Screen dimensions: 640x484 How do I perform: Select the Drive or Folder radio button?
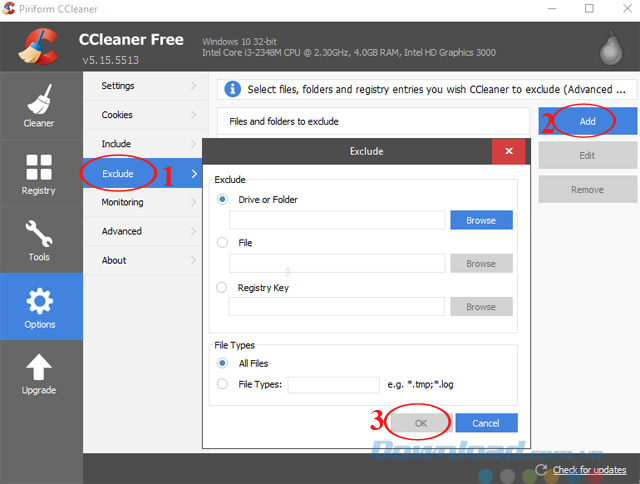click(222, 199)
